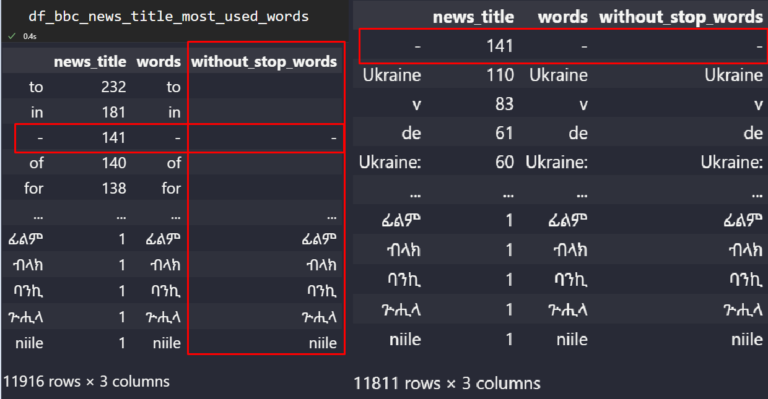Viewport: 768px width, 399px height.
Task: Select the words header in the left table
Action: click(159, 62)
